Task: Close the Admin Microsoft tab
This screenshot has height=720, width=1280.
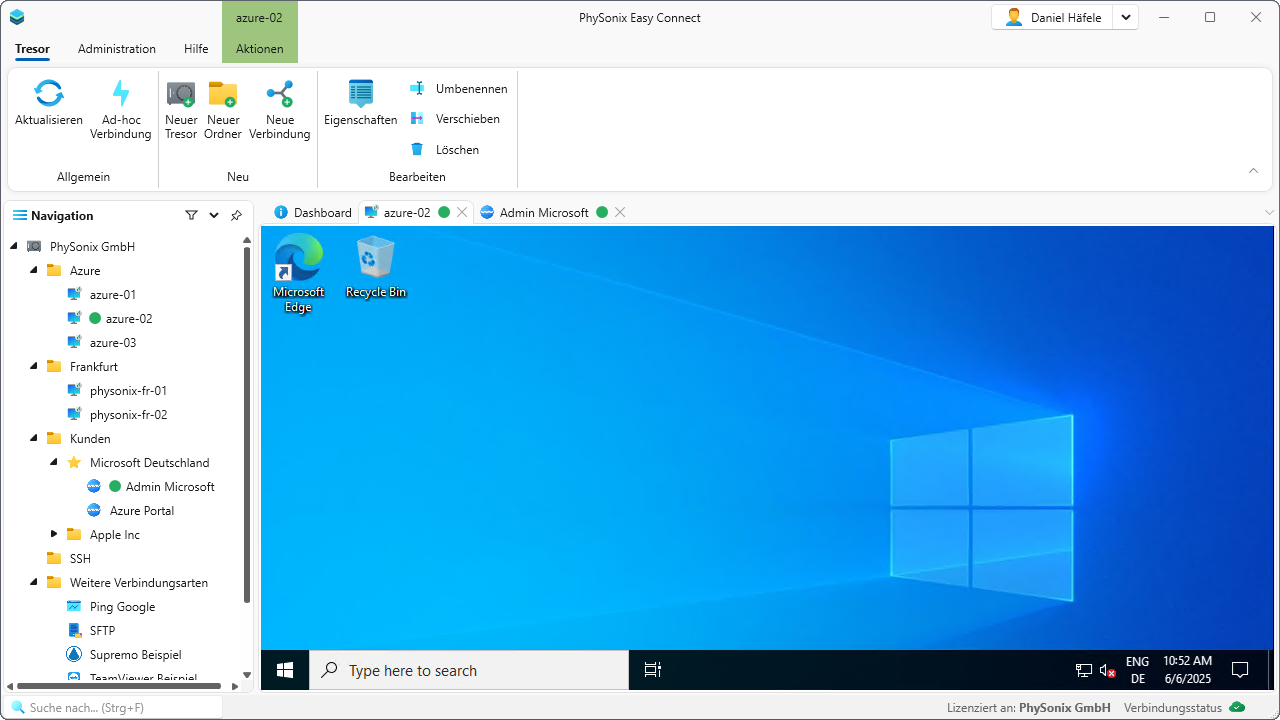Action: (620, 212)
